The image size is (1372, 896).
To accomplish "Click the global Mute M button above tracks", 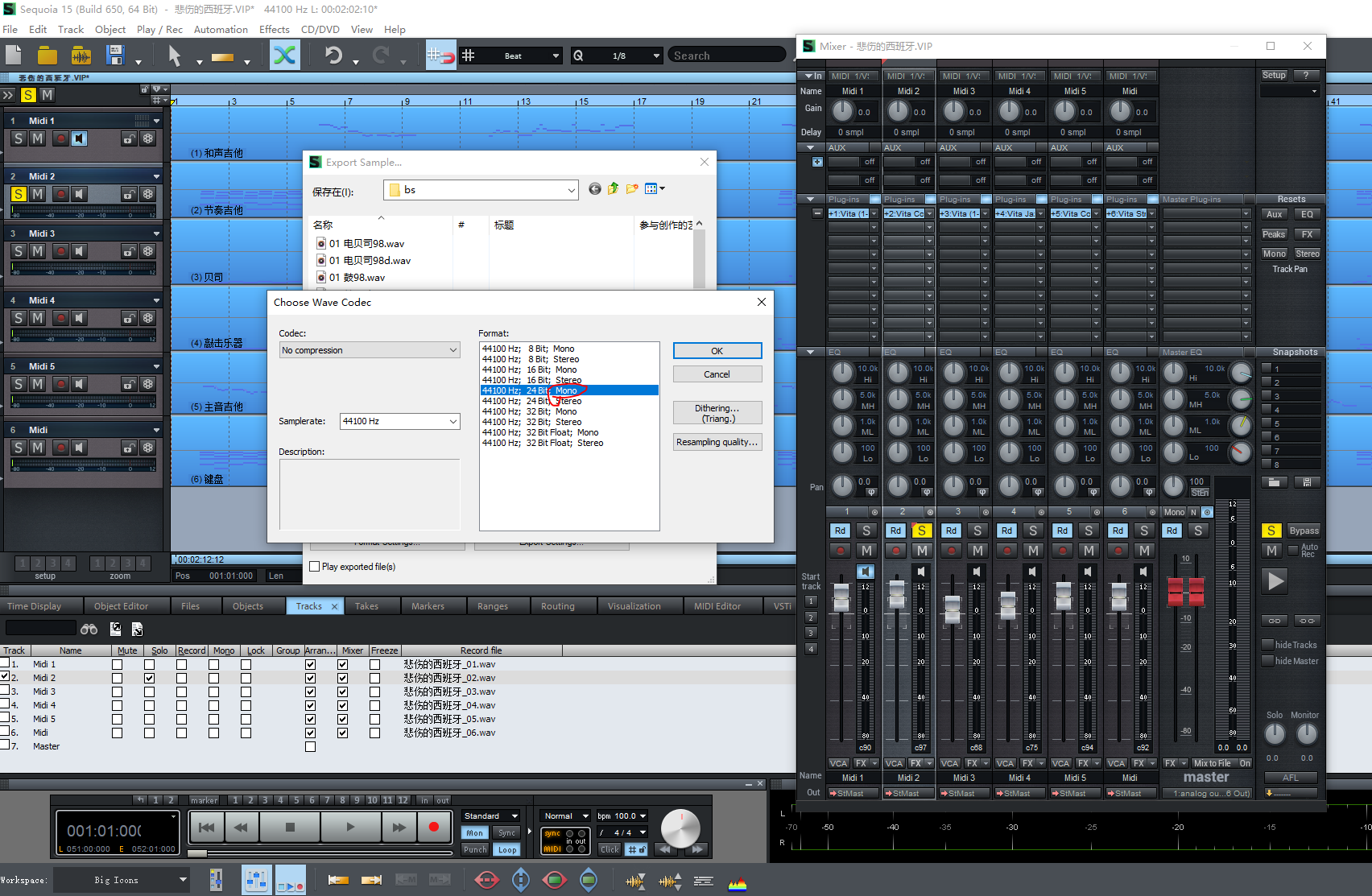I will (48, 95).
